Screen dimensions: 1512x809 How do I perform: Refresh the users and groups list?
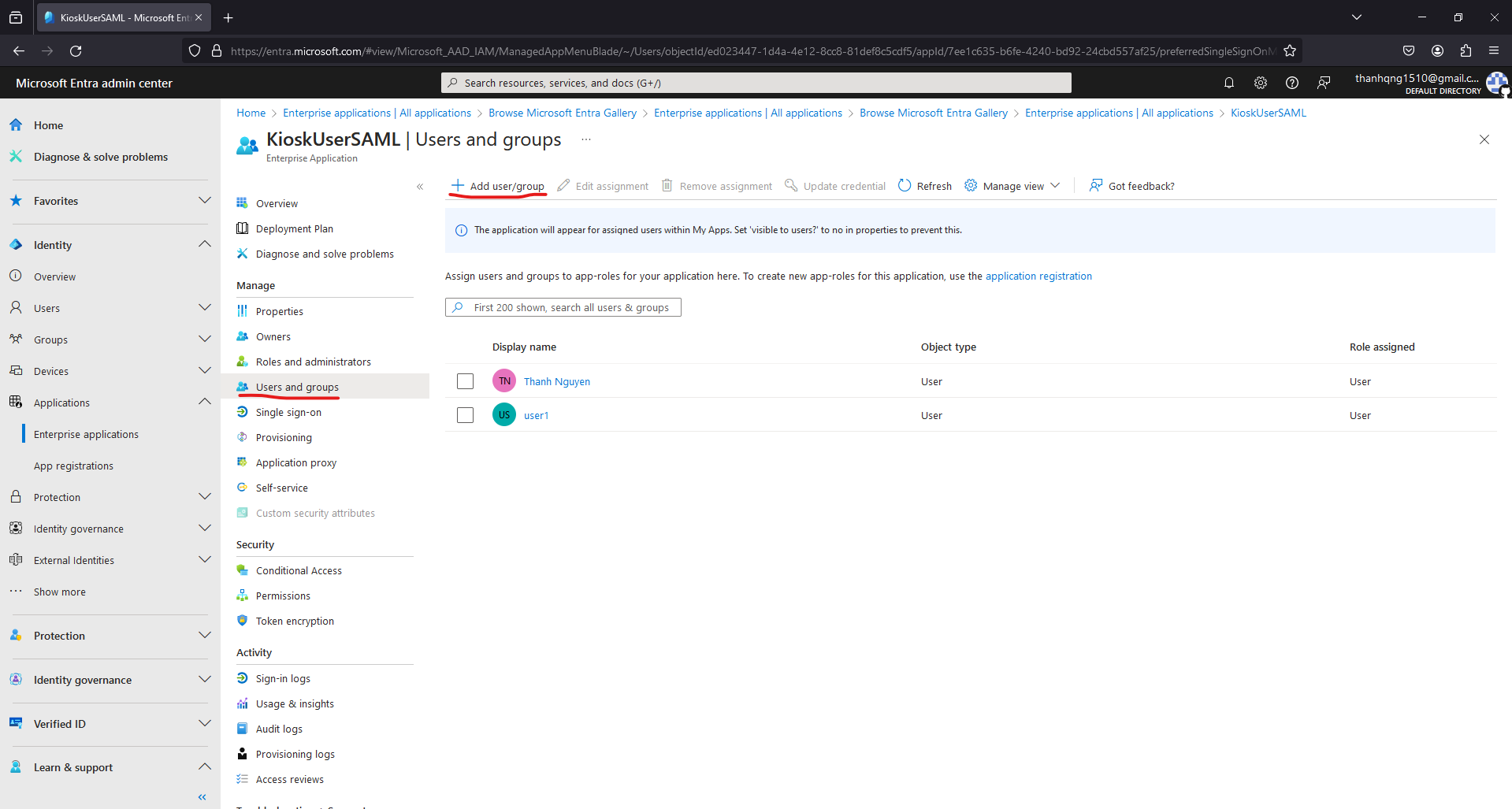[x=925, y=186]
